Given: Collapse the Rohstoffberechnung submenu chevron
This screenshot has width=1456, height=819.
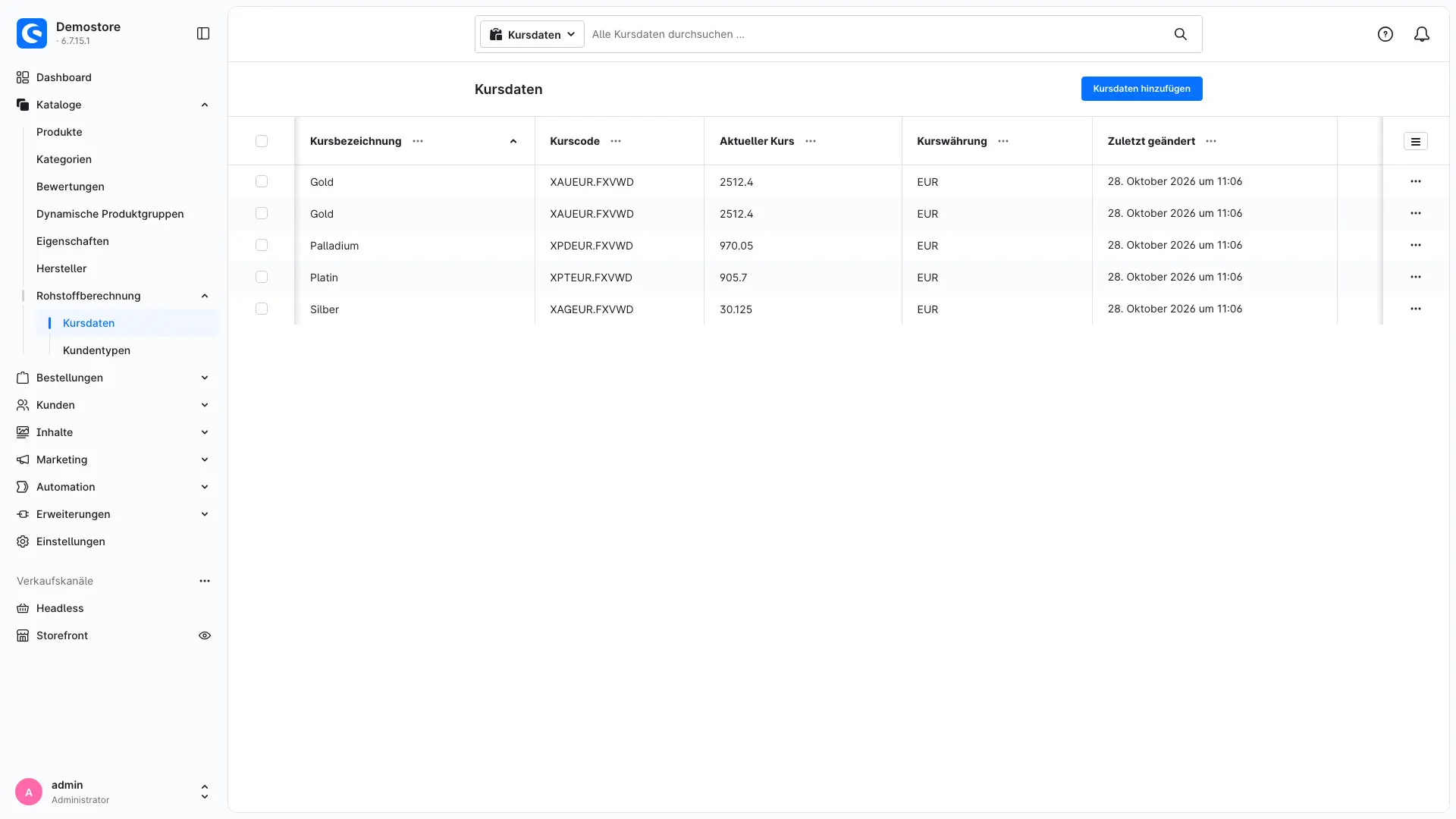Looking at the screenshot, I should click(205, 296).
